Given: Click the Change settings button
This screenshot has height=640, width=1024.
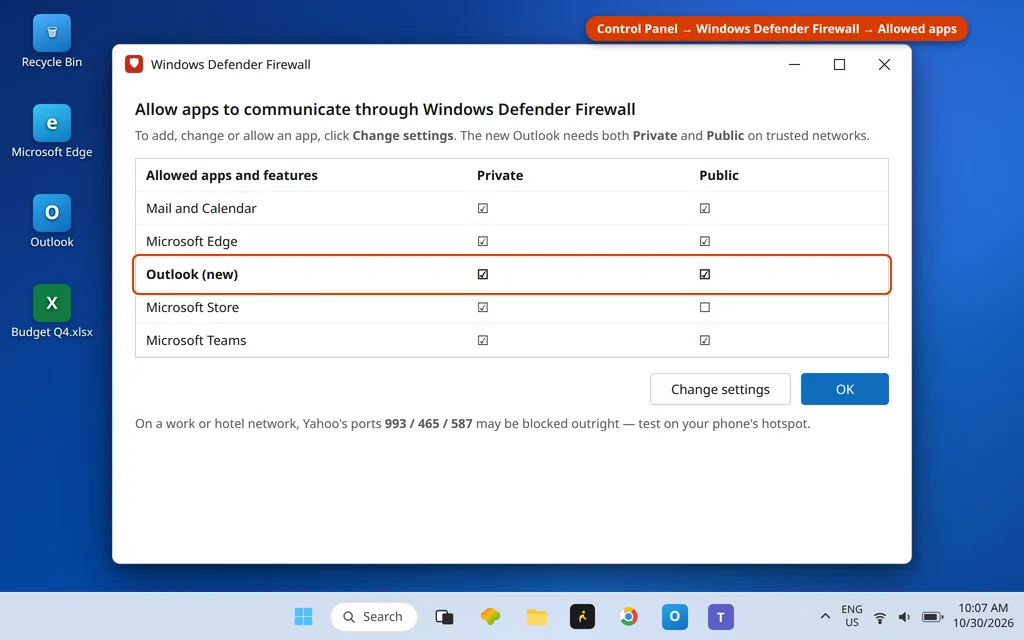Looking at the screenshot, I should [720, 389].
